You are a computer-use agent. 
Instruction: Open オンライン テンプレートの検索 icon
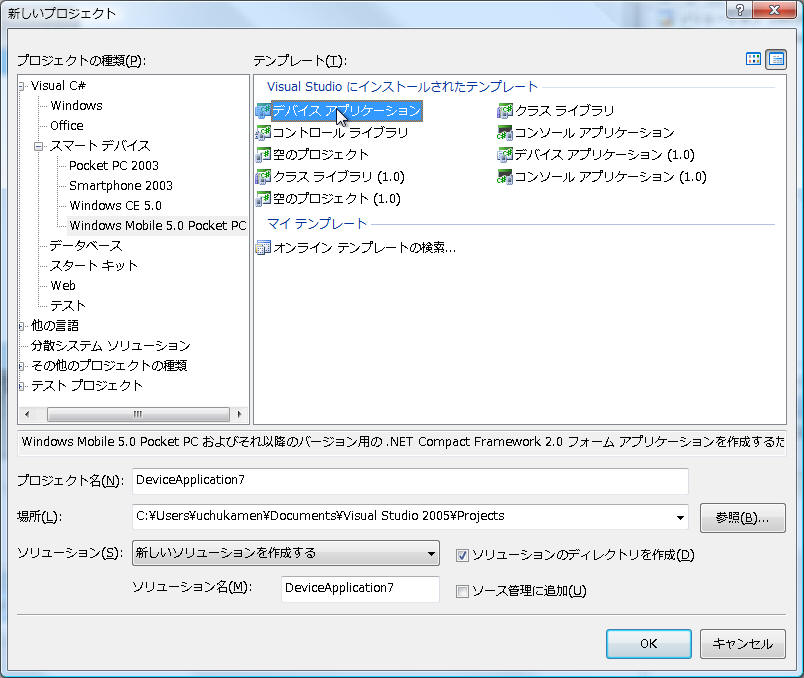pos(263,248)
